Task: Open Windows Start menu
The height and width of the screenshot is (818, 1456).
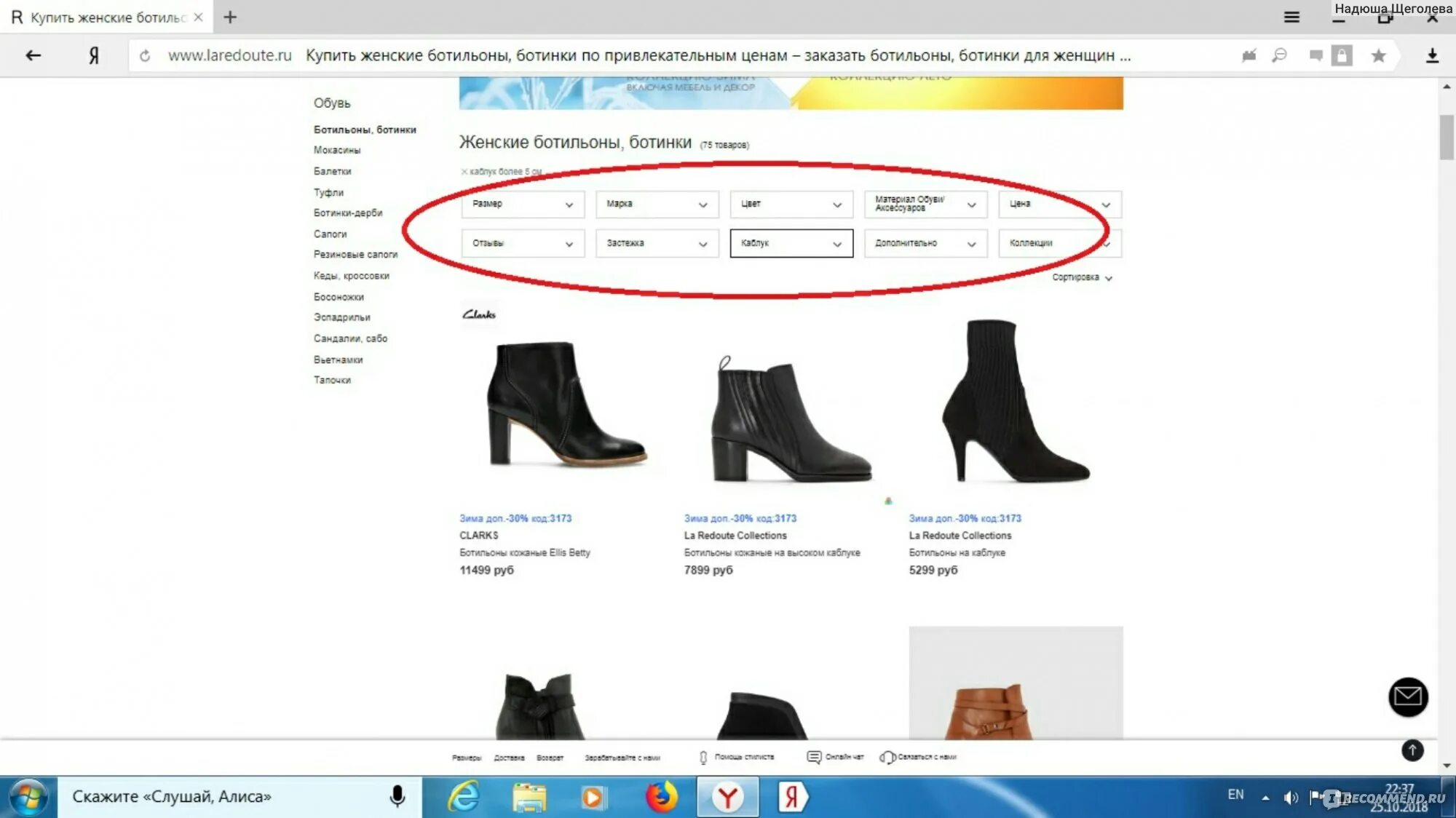Action: point(28,797)
